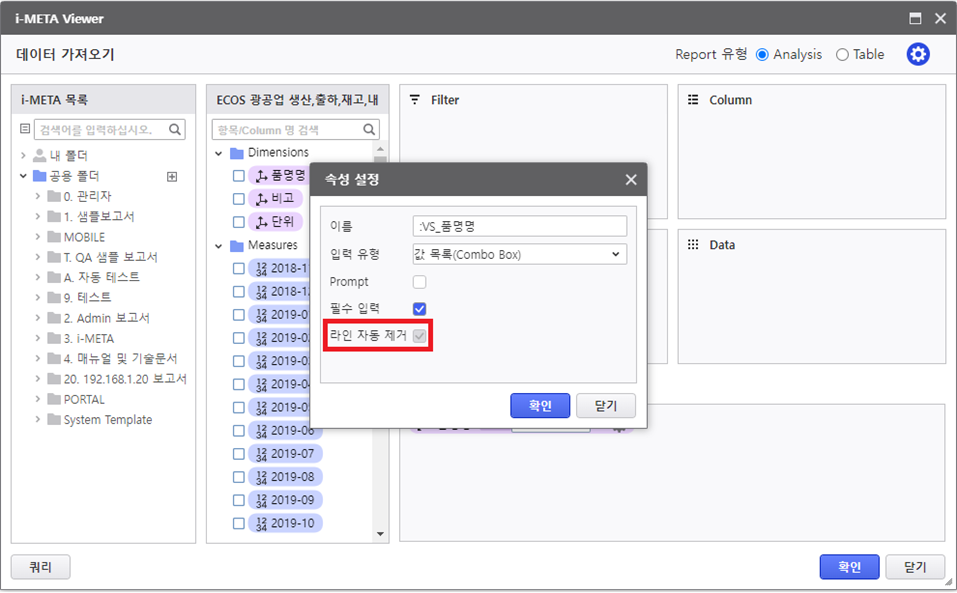Open the blue settings gear icon

[918, 55]
